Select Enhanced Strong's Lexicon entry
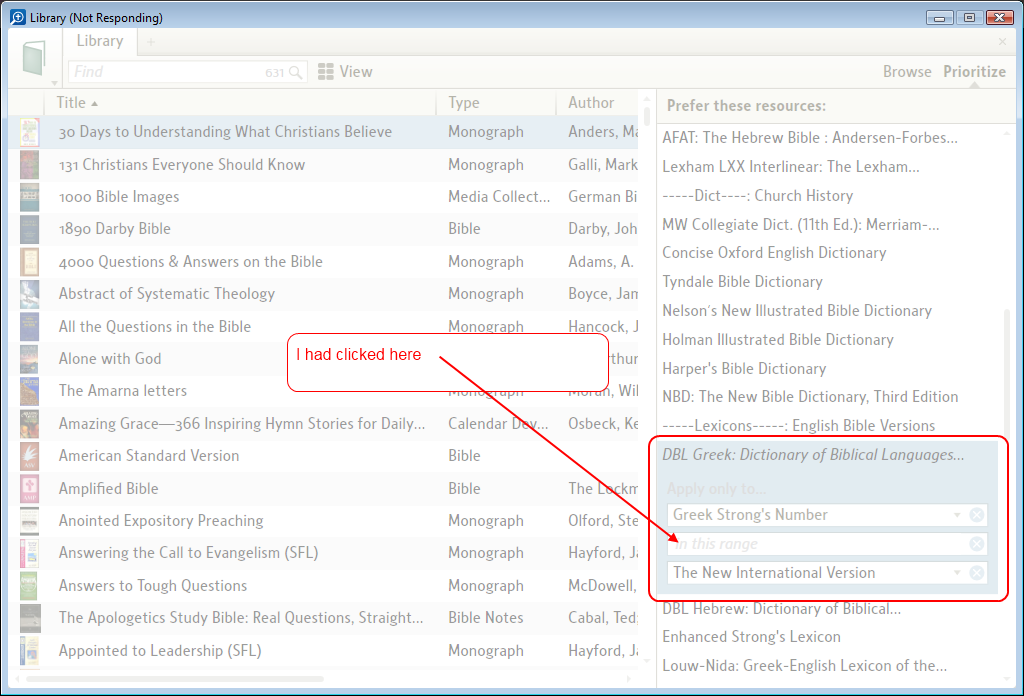This screenshot has width=1024, height=696. (752, 637)
